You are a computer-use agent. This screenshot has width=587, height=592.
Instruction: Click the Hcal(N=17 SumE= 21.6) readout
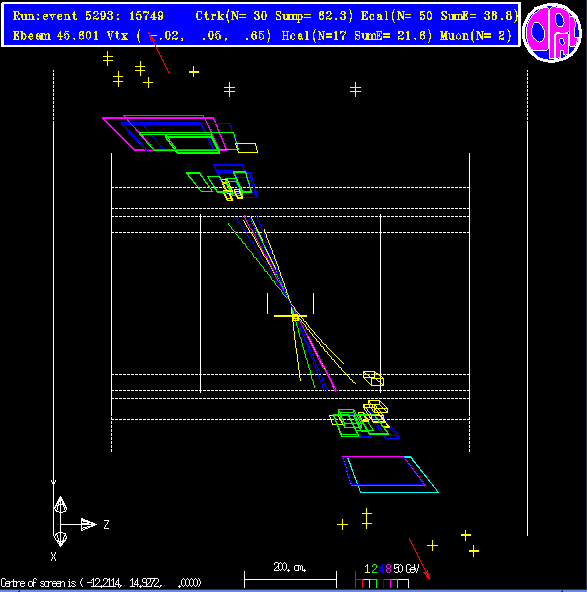(356, 36)
